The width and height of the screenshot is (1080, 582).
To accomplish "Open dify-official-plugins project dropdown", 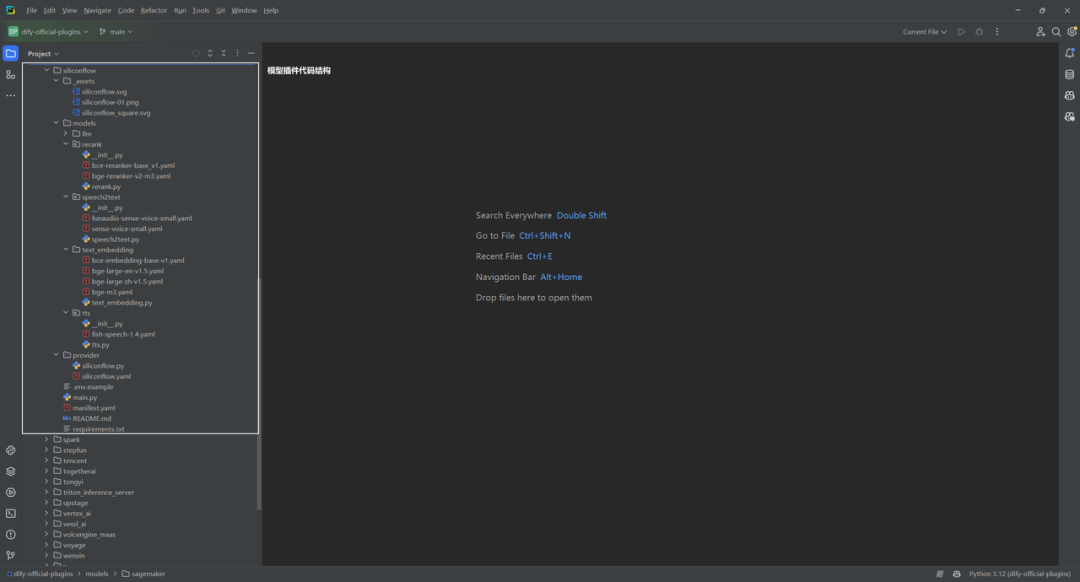I will point(48,32).
